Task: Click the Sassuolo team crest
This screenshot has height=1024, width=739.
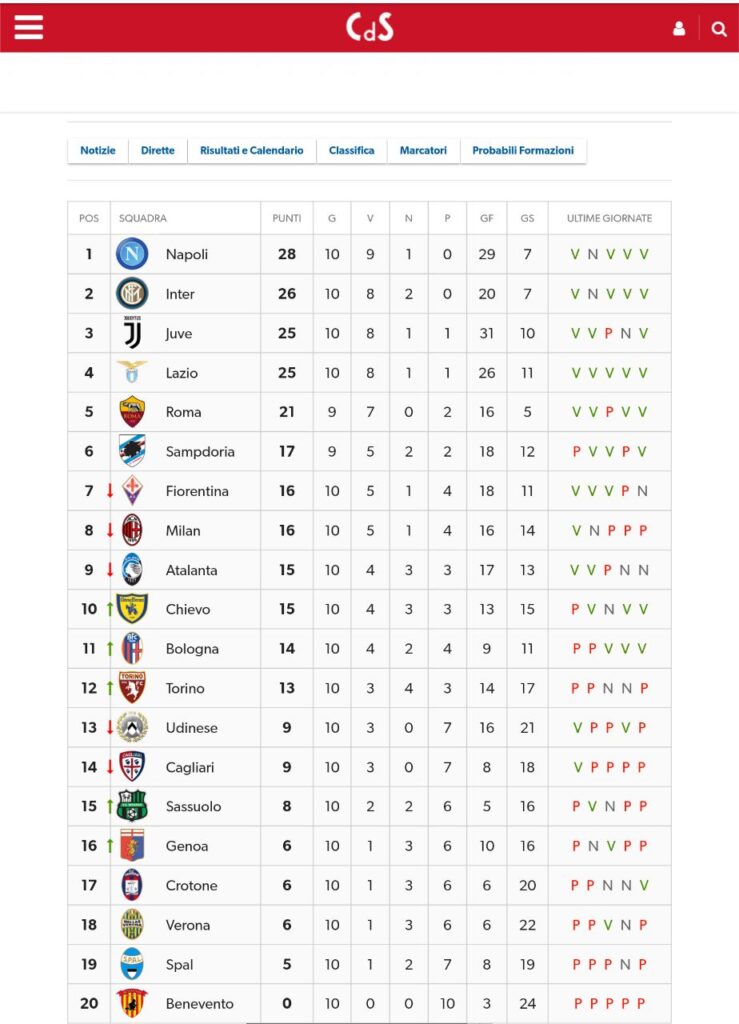Action: pyautogui.click(x=132, y=806)
